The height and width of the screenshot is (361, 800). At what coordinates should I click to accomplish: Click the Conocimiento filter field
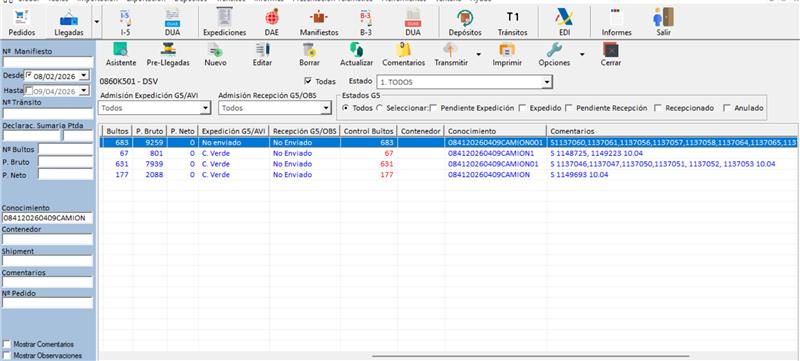48,218
